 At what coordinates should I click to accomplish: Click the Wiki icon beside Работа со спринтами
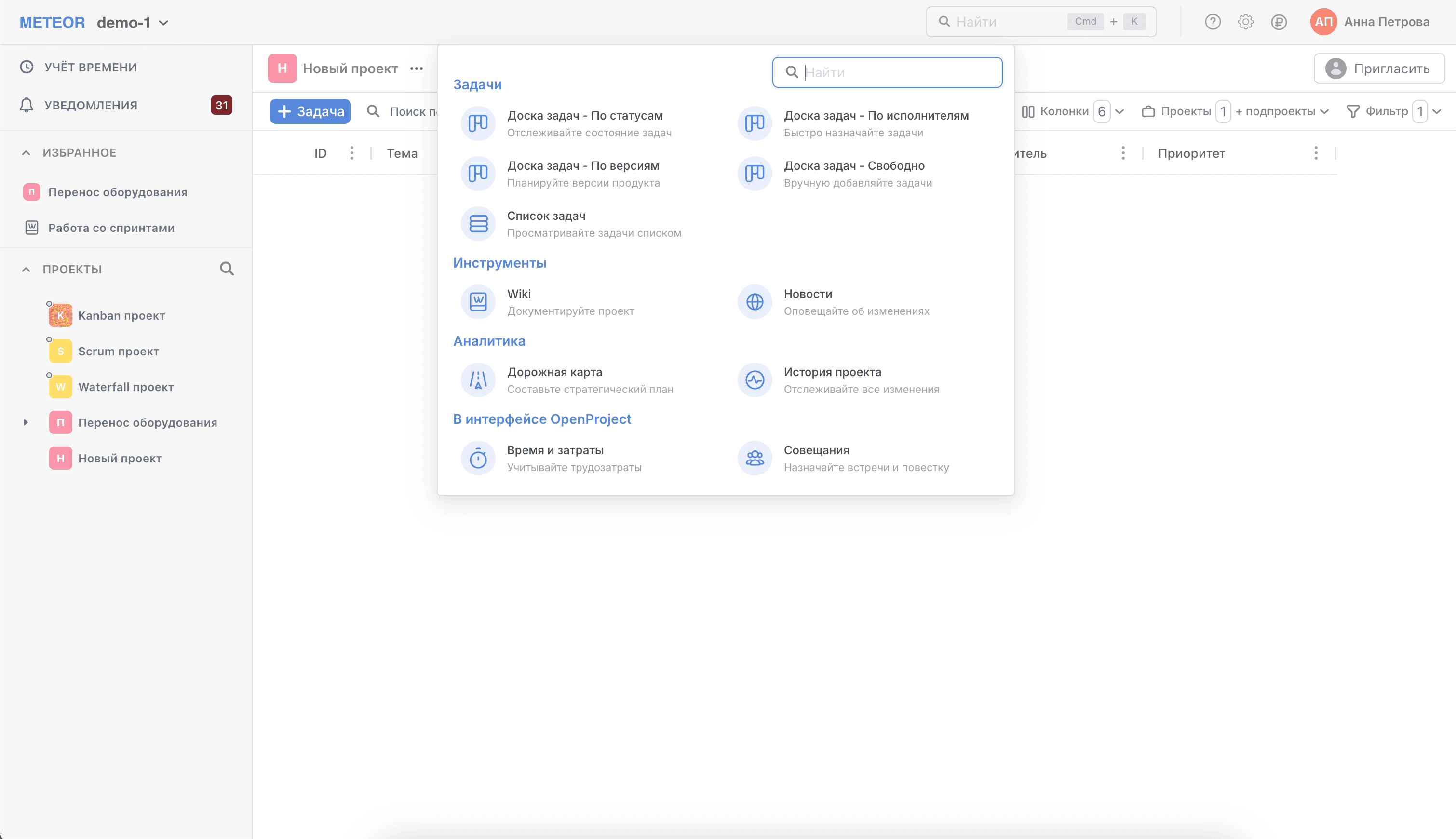coord(32,228)
